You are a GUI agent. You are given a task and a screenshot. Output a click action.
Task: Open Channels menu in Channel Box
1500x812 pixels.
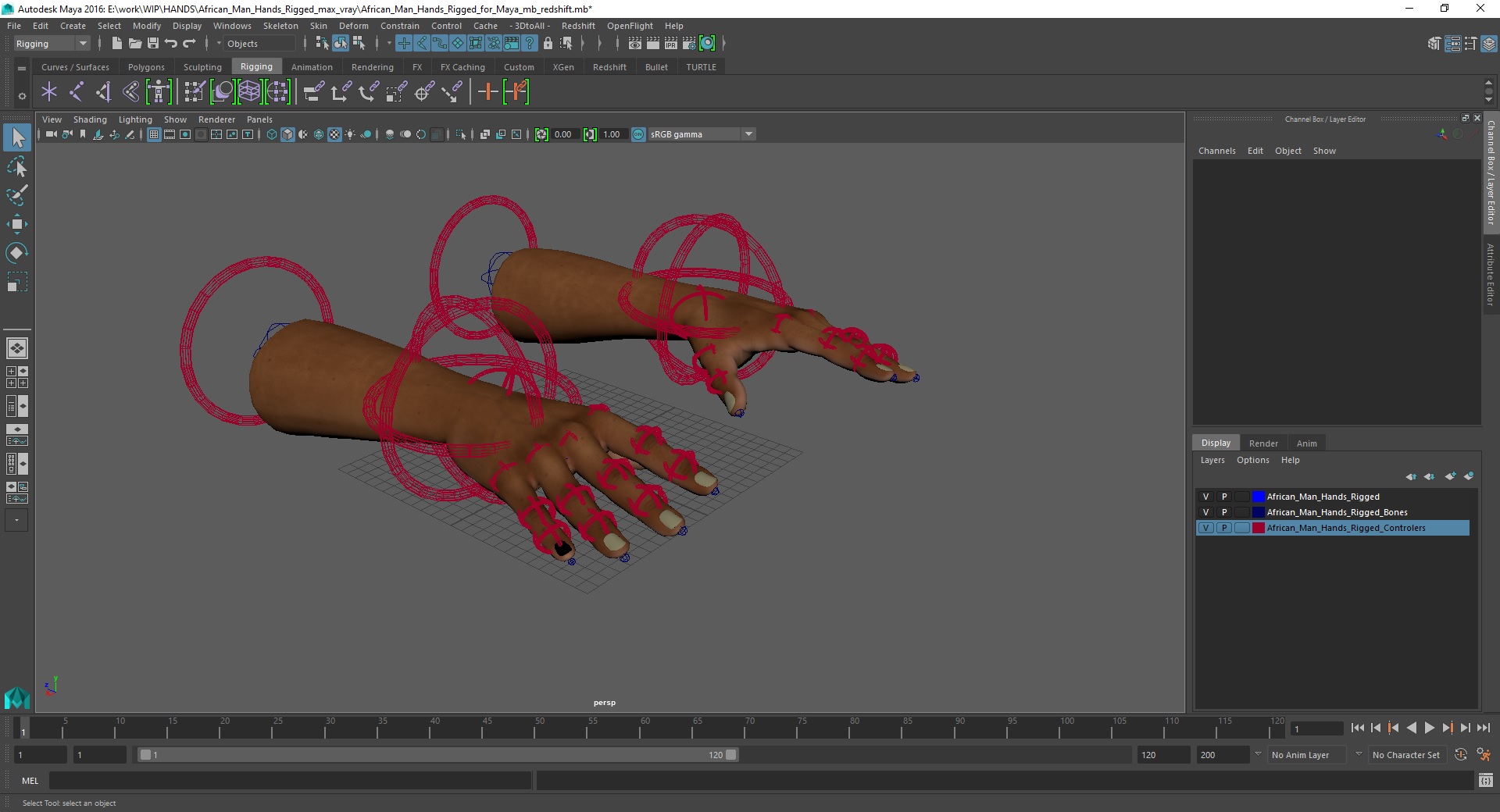[x=1216, y=151]
